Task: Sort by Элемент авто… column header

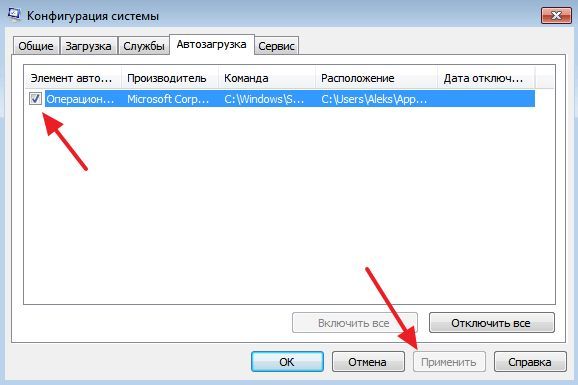Action: click(x=72, y=78)
